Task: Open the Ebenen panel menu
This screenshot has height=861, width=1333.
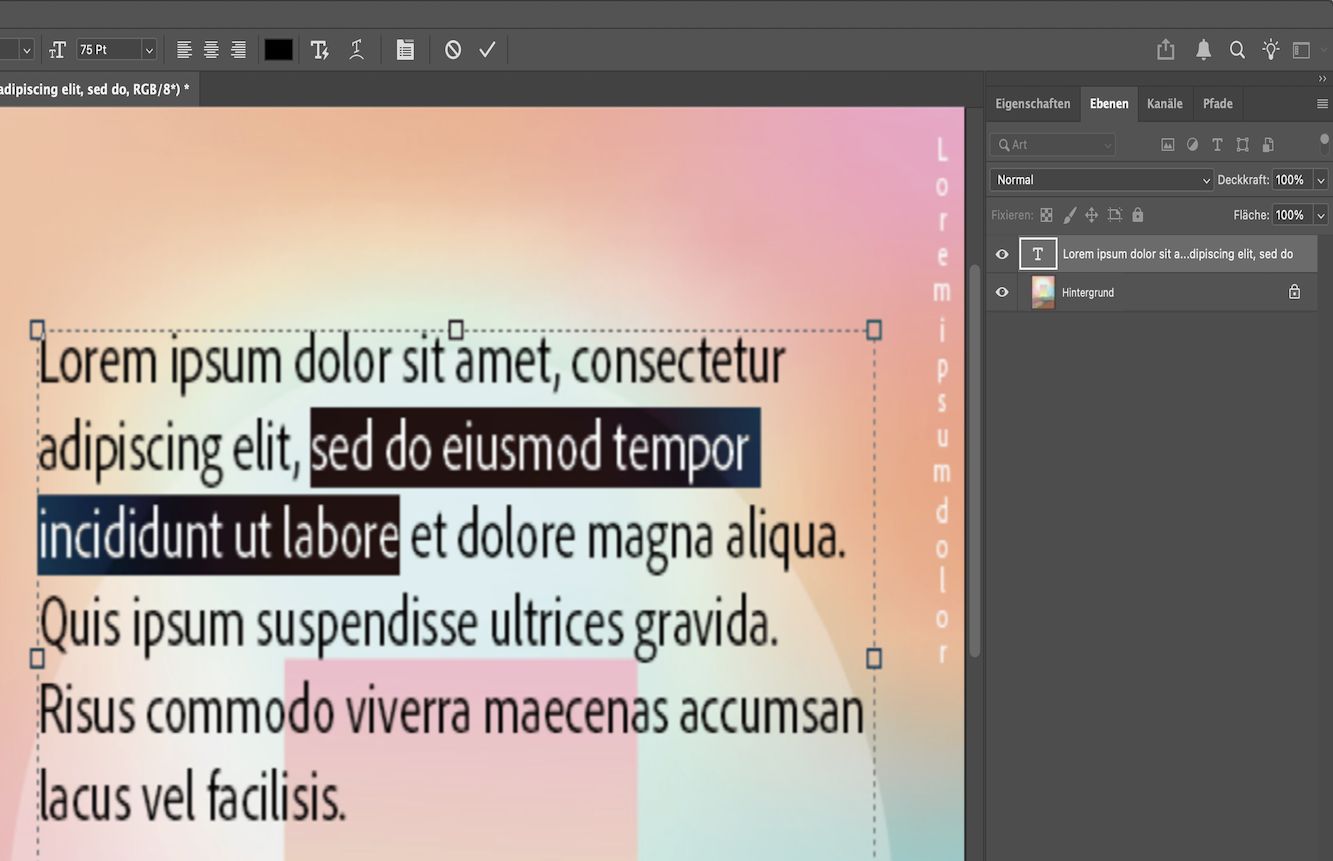Action: point(1323,103)
